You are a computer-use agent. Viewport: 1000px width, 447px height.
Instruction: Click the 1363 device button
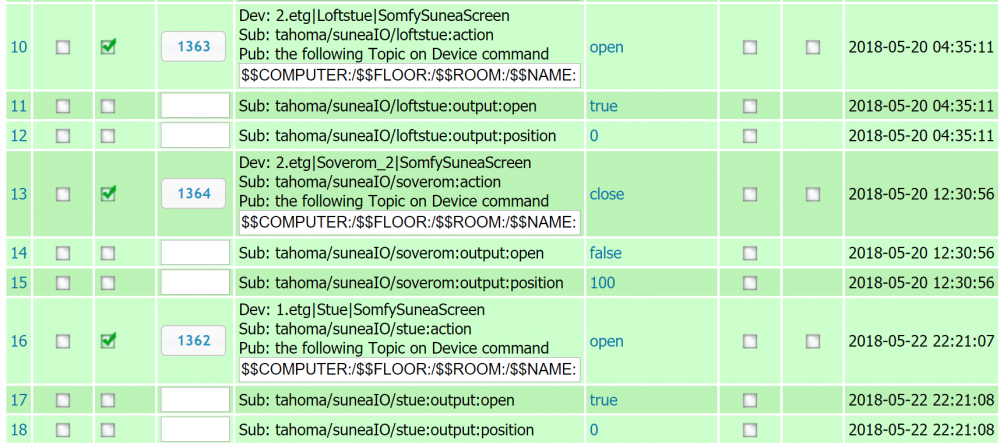click(x=194, y=47)
